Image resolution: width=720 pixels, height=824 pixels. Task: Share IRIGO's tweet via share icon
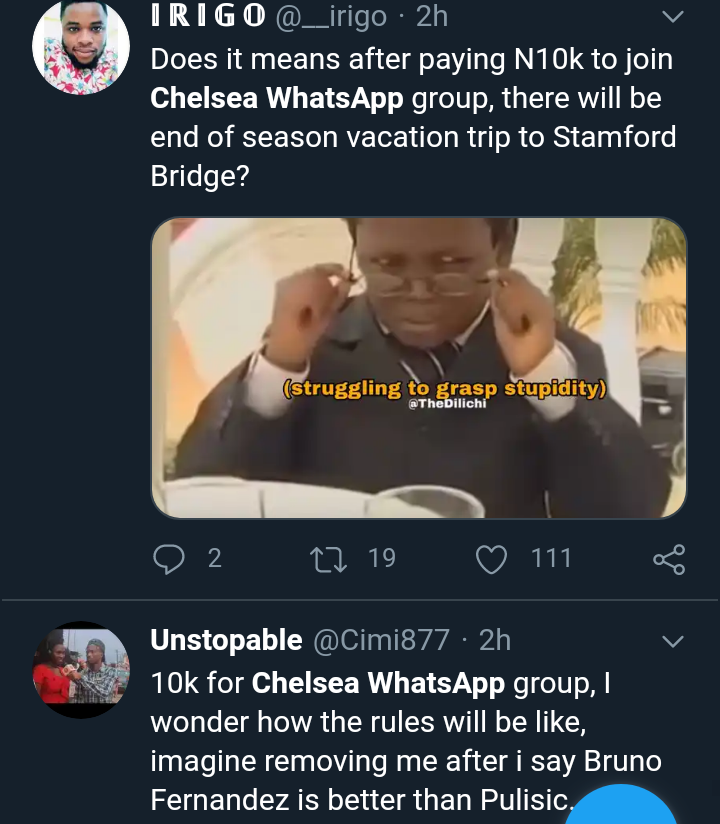coord(669,558)
